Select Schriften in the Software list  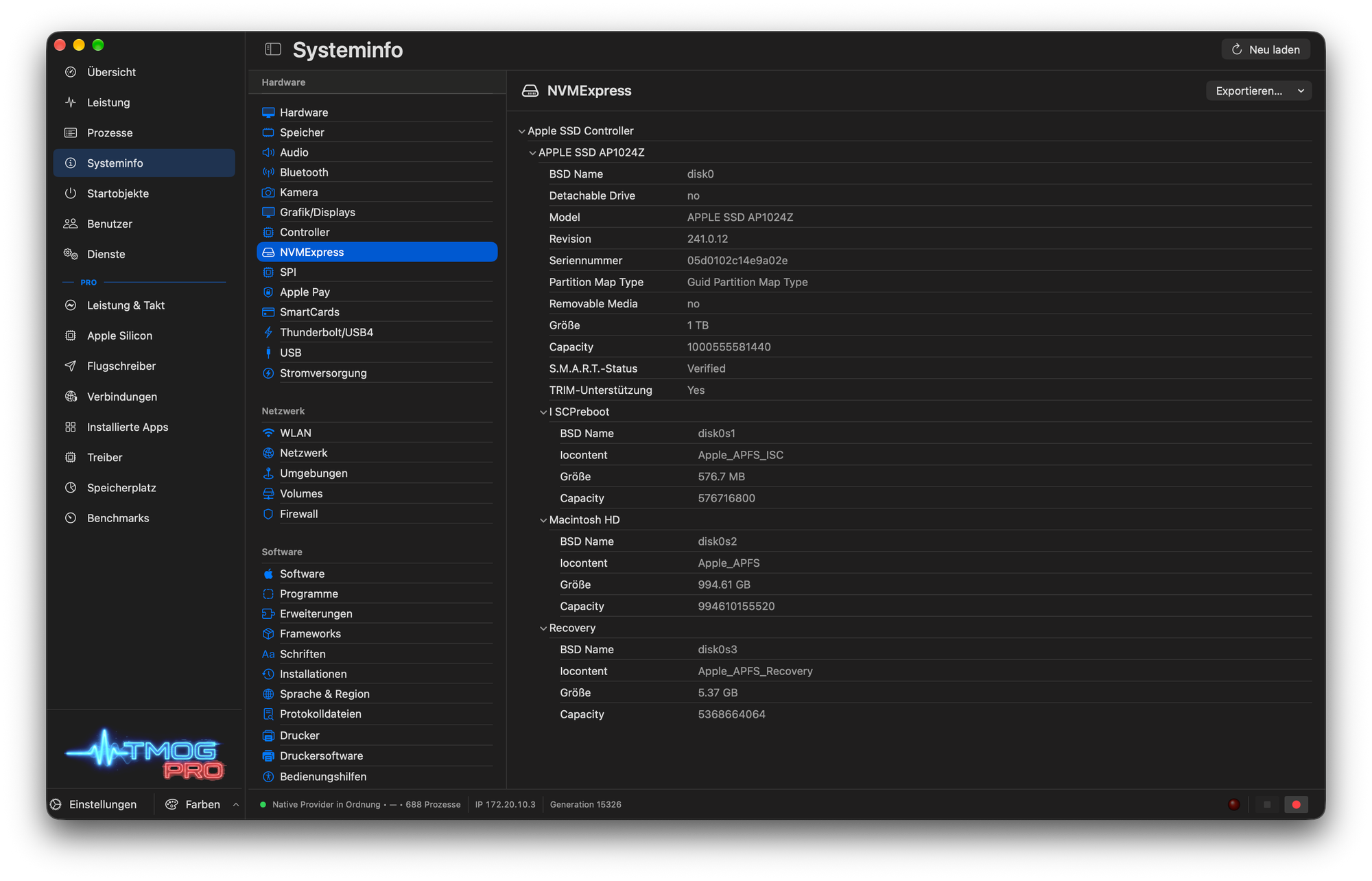[x=377, y=654]
